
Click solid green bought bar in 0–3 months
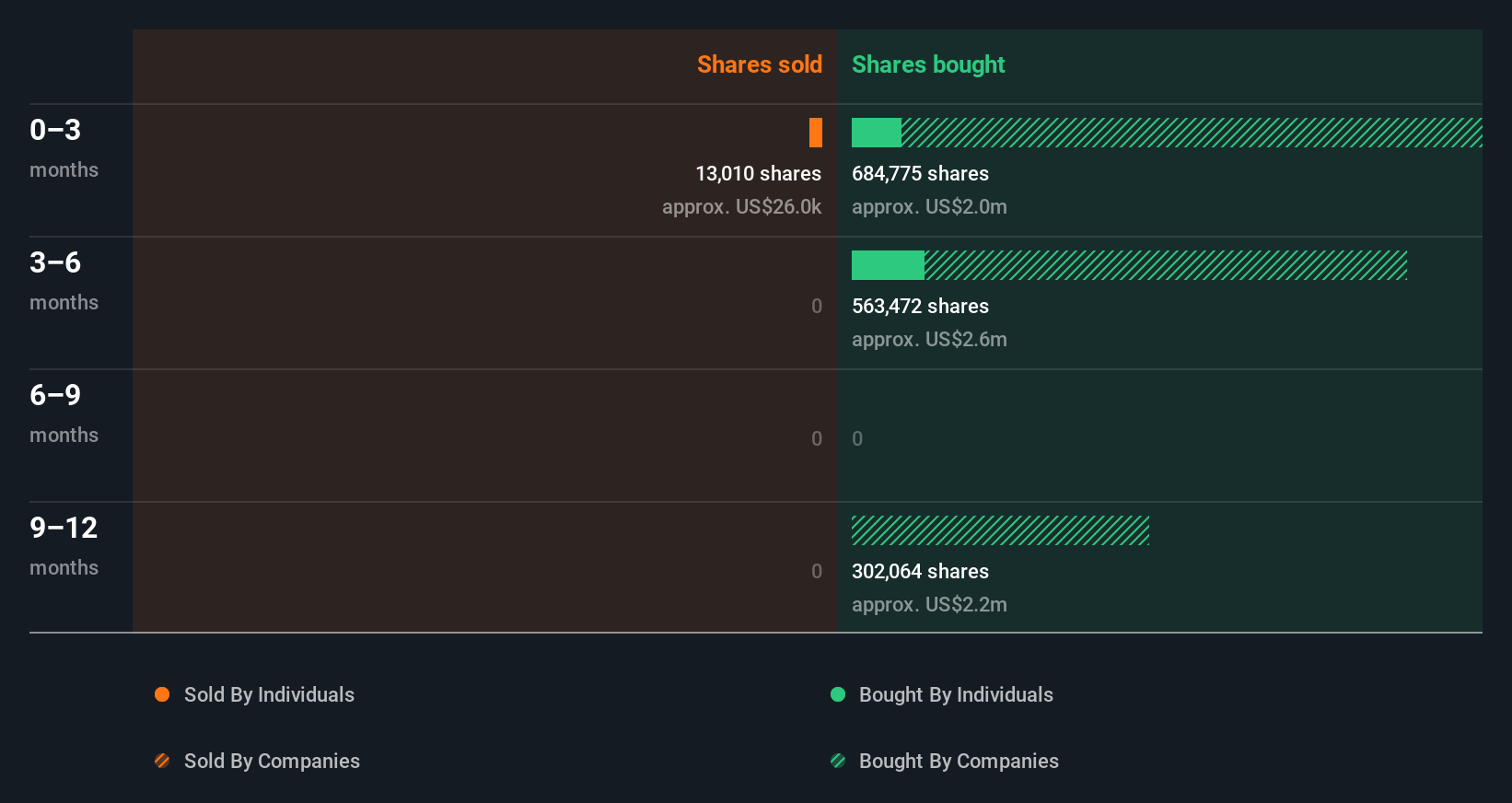(877, 133)
